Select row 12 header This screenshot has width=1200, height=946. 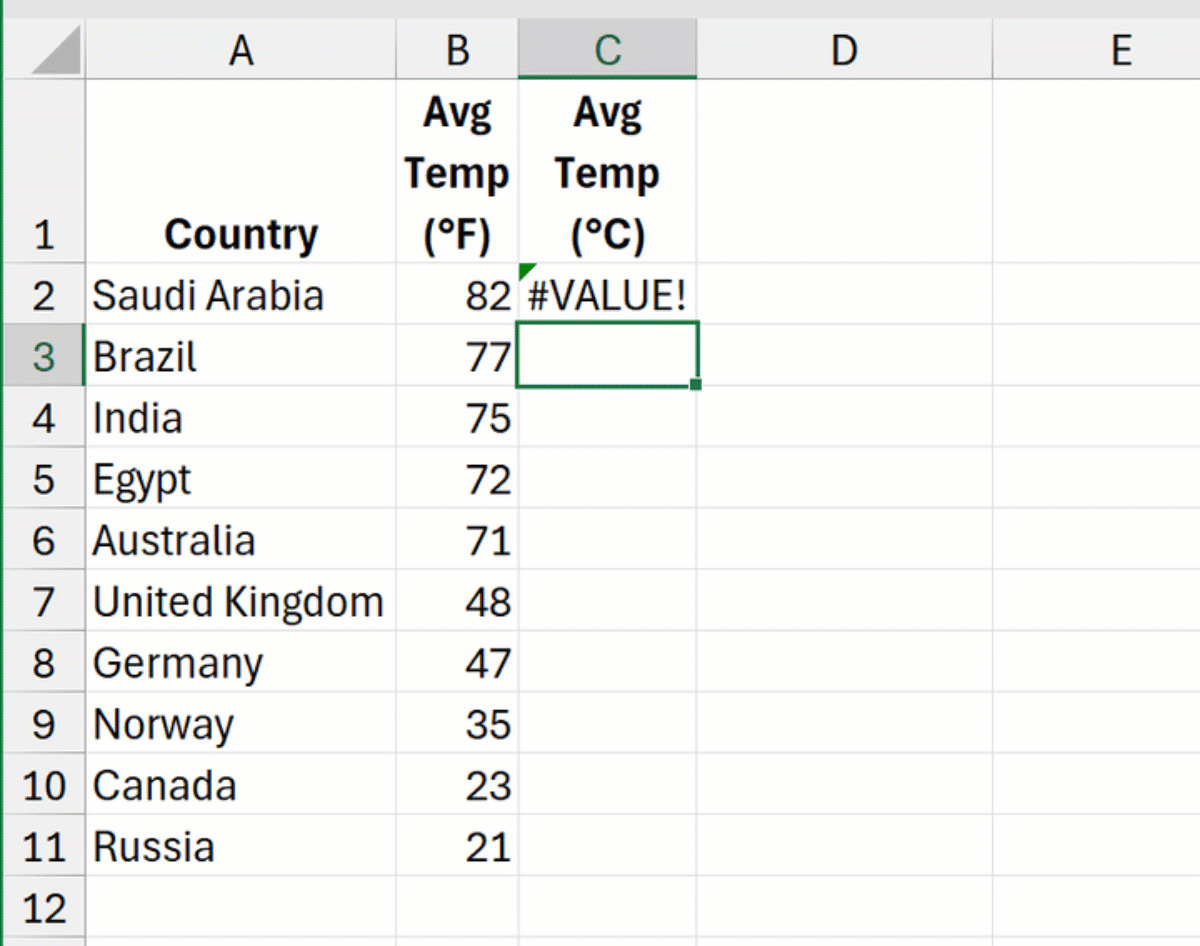[x=43, y=907]
